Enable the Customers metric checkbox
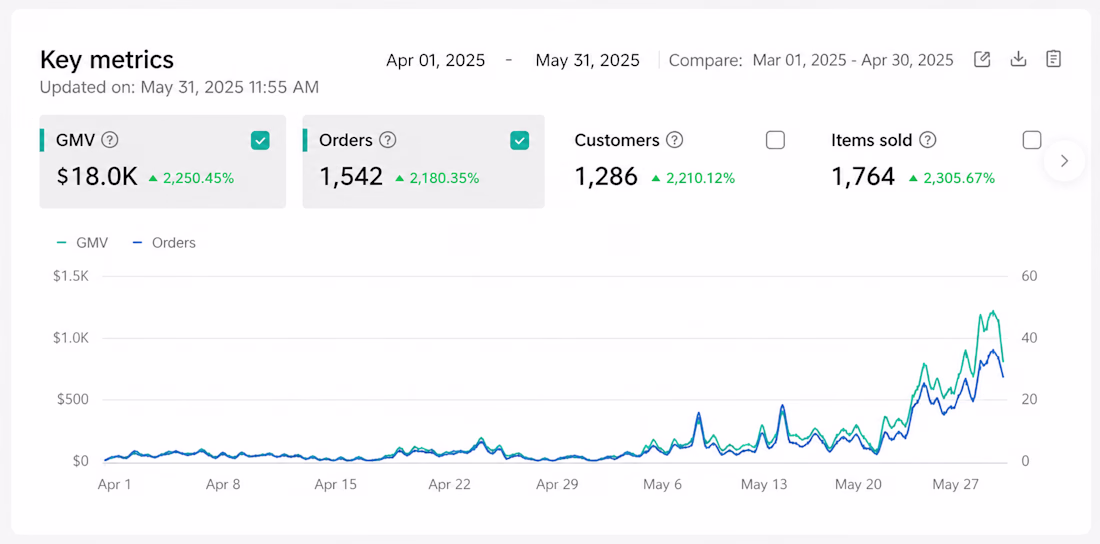The width and height of the screenshot is (1100, 544). [x=775, y=140]
